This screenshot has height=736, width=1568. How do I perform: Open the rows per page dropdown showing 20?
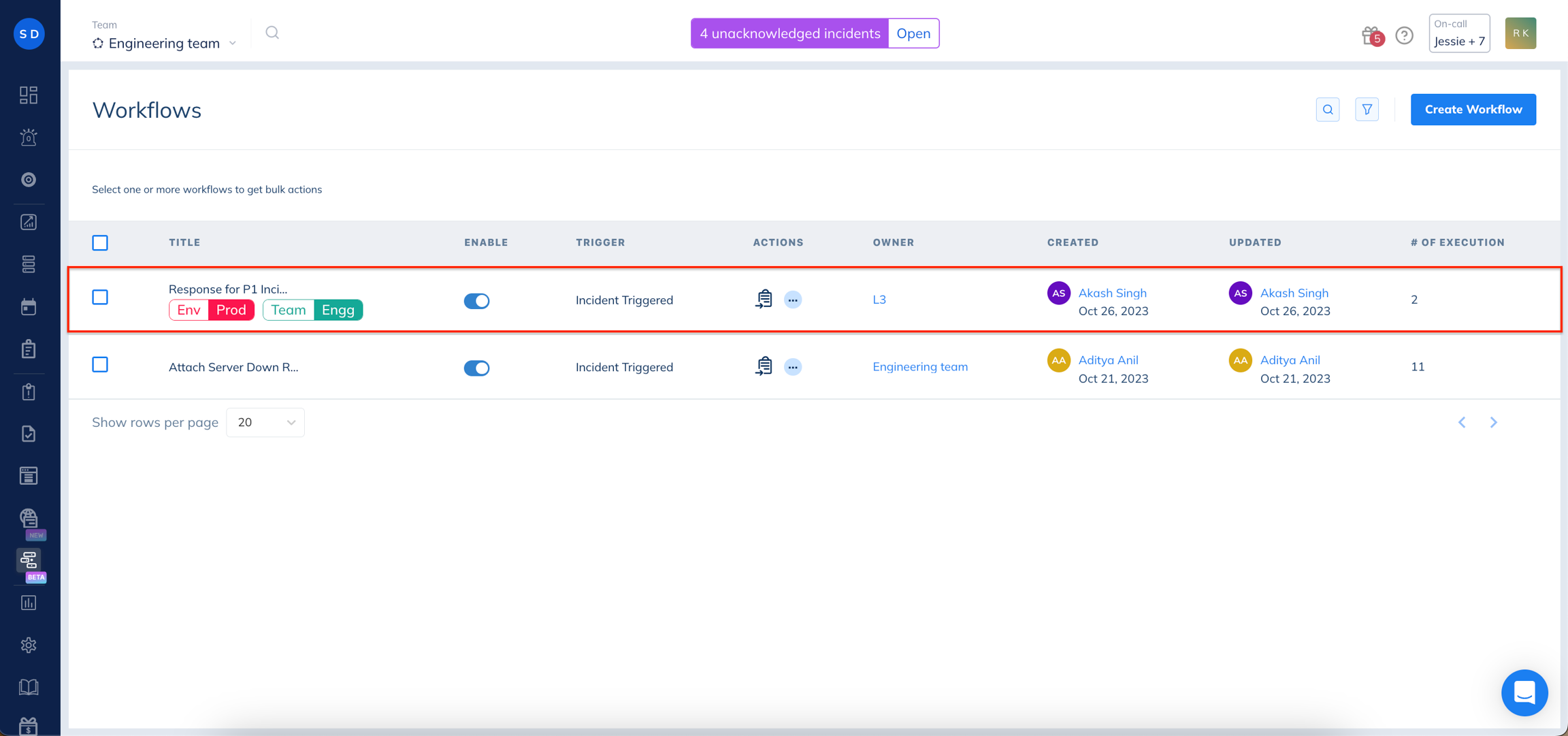tap(265, 422)
